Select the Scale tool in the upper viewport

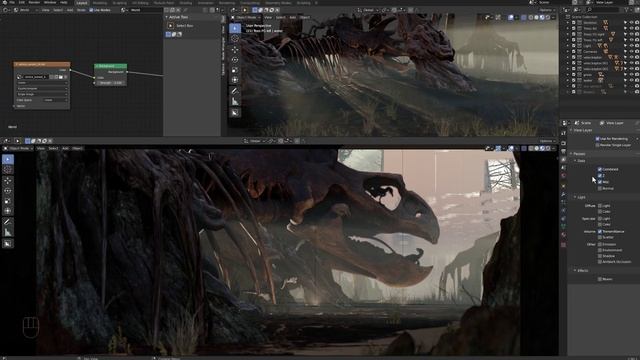[235, 70]
